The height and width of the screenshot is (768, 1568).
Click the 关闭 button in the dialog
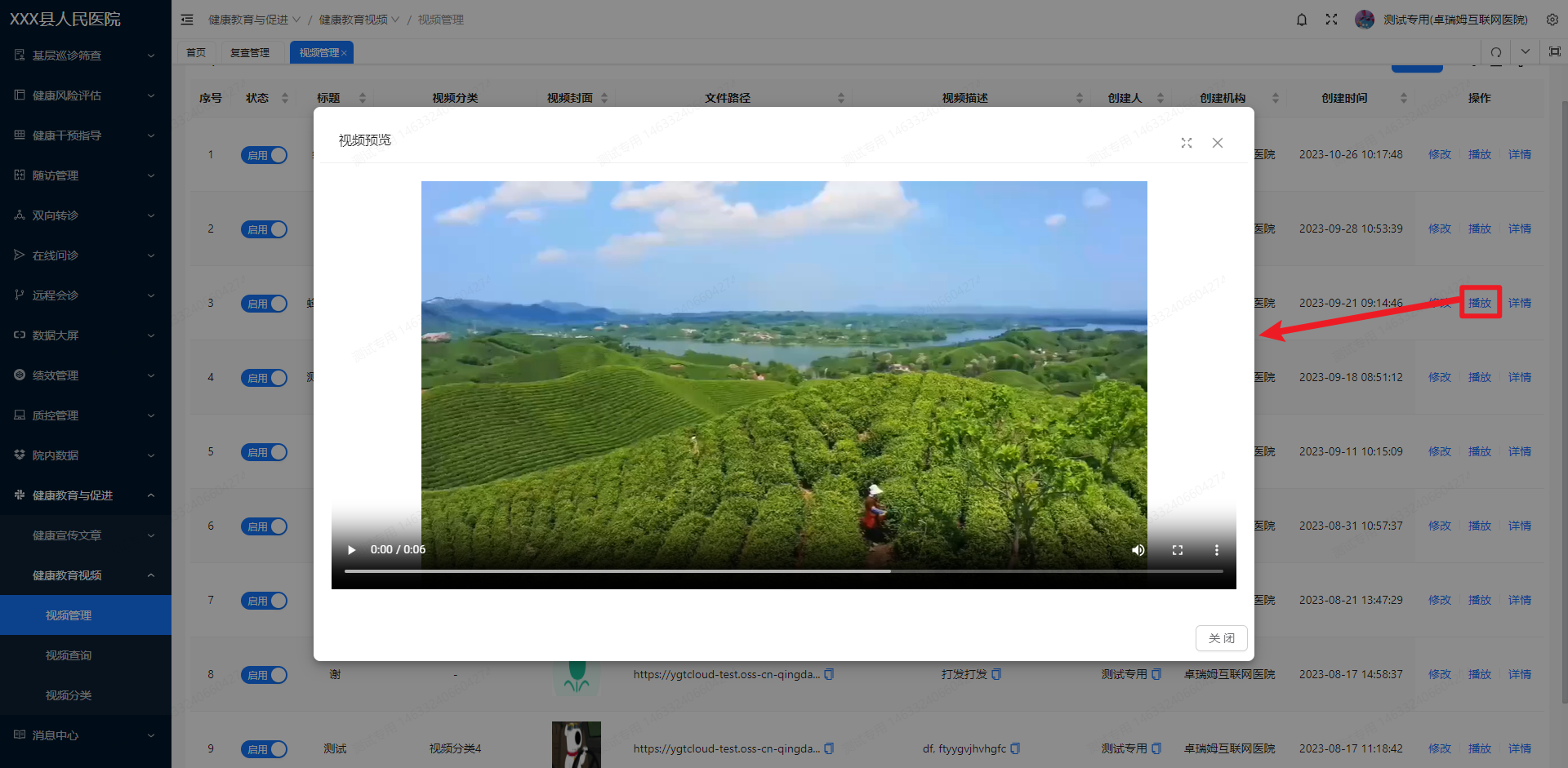point(1221,638)
